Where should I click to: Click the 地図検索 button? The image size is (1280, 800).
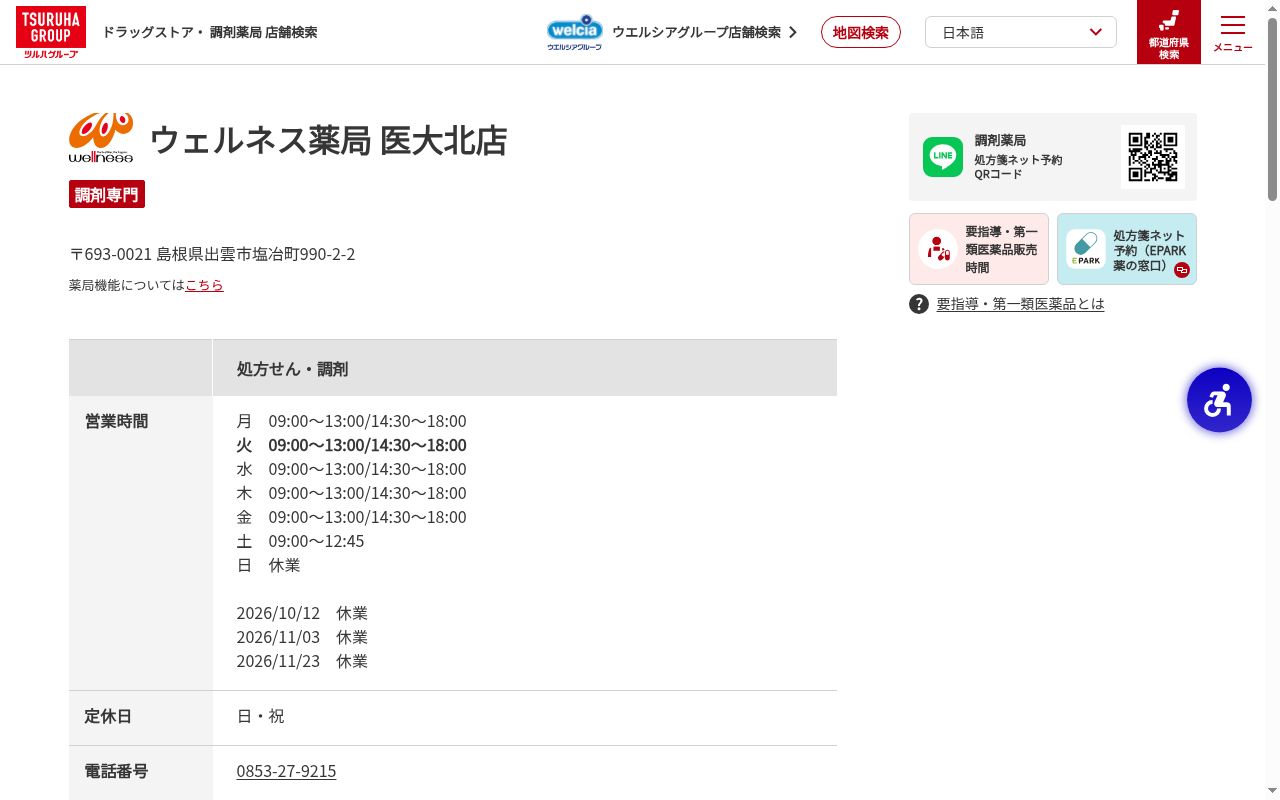(861, 32)
